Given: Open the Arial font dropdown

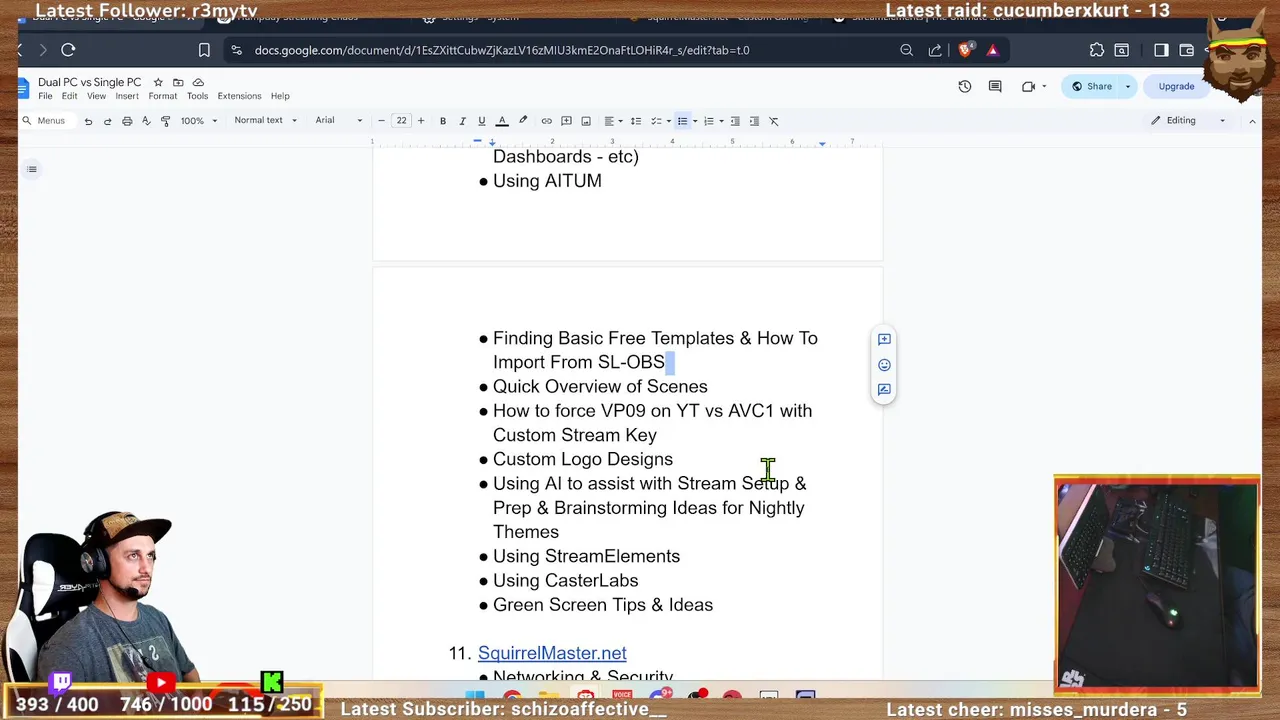Looking at the screenshot, I should (x=339, y=121).
